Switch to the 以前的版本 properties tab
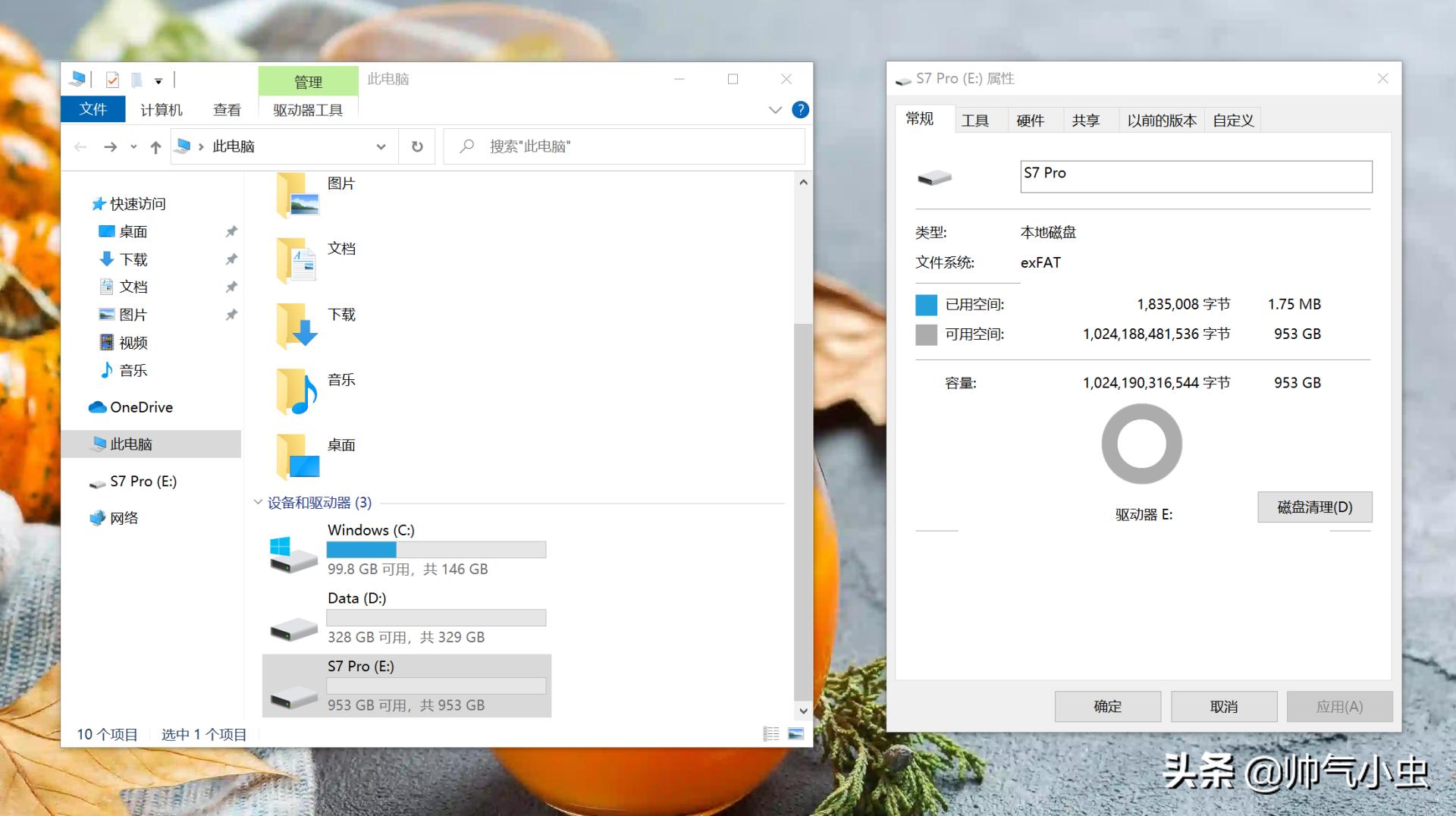 (x=1160, y=119)
